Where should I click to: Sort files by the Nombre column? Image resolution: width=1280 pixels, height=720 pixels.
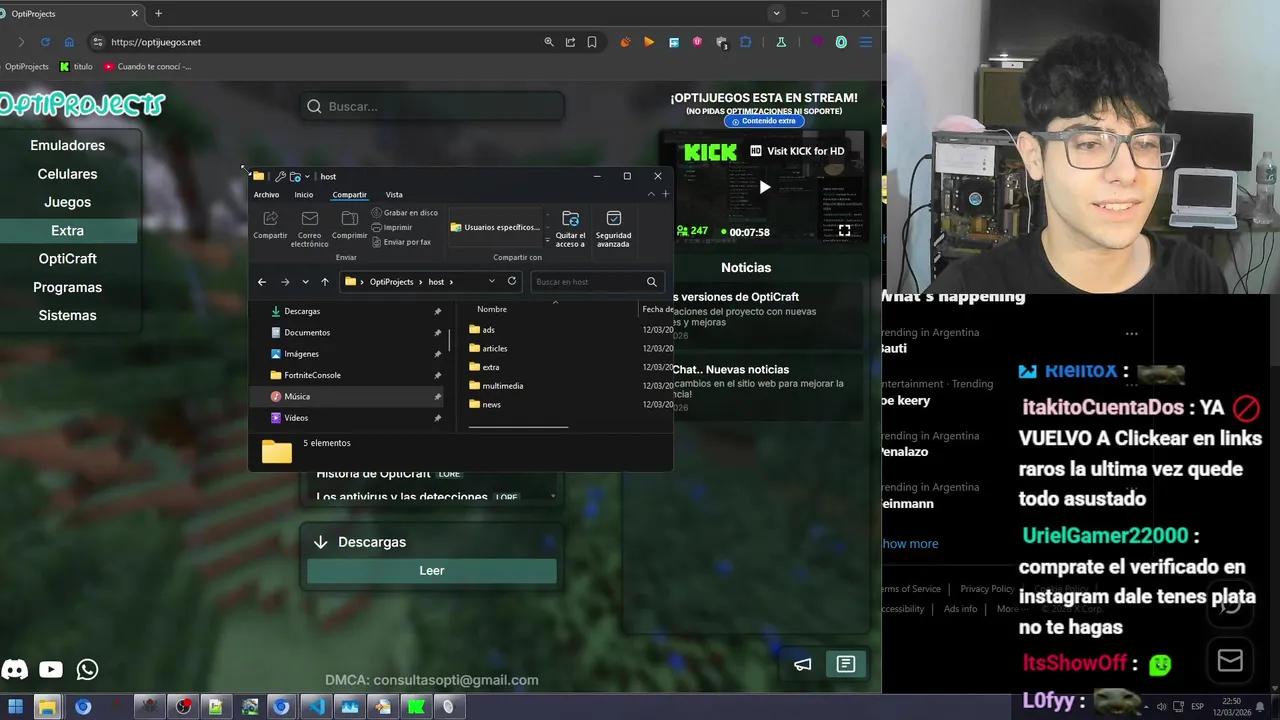(x=491, y=309)
